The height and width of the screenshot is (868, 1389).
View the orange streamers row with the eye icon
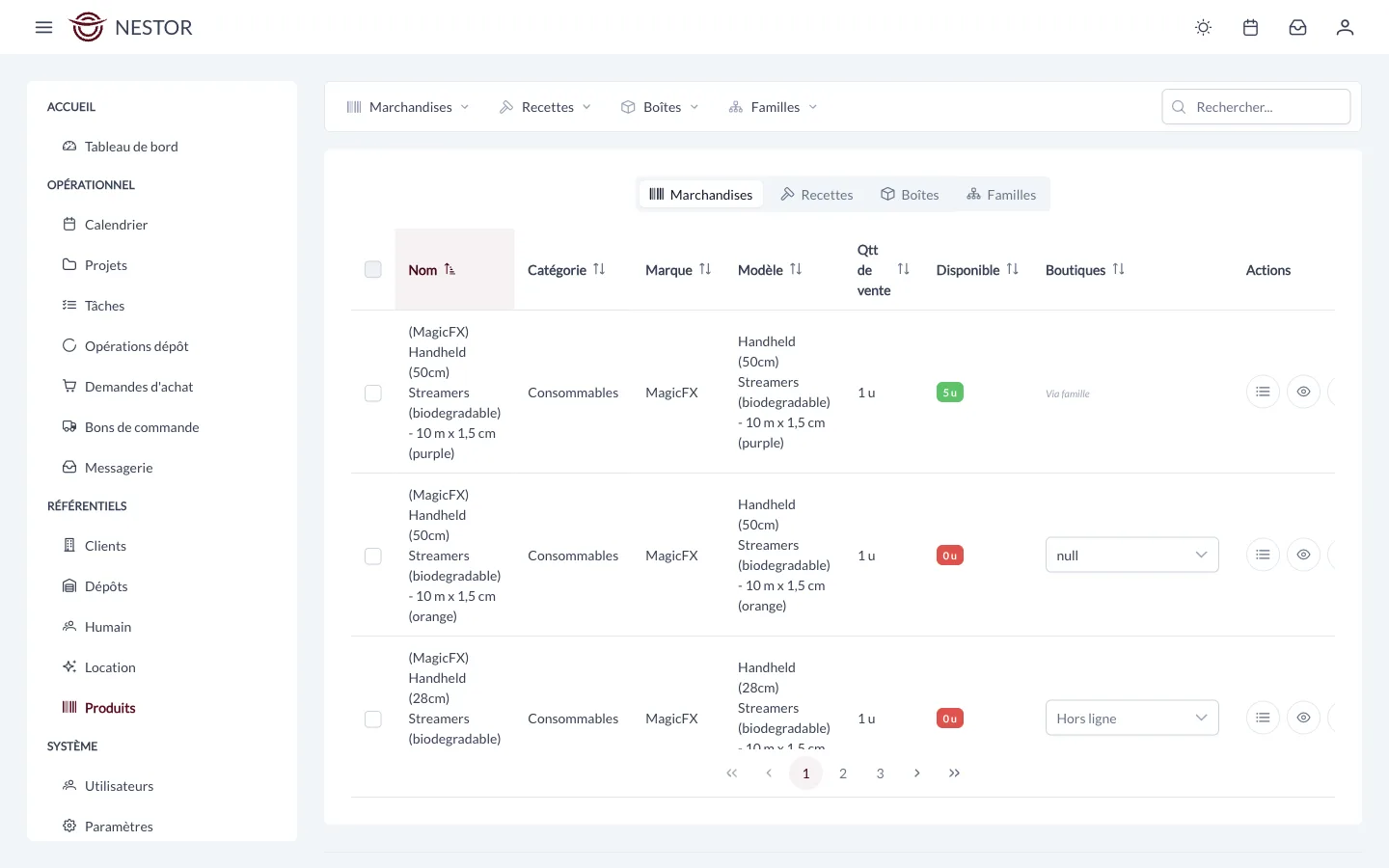pyautogui.click(x=1303, y=555)
